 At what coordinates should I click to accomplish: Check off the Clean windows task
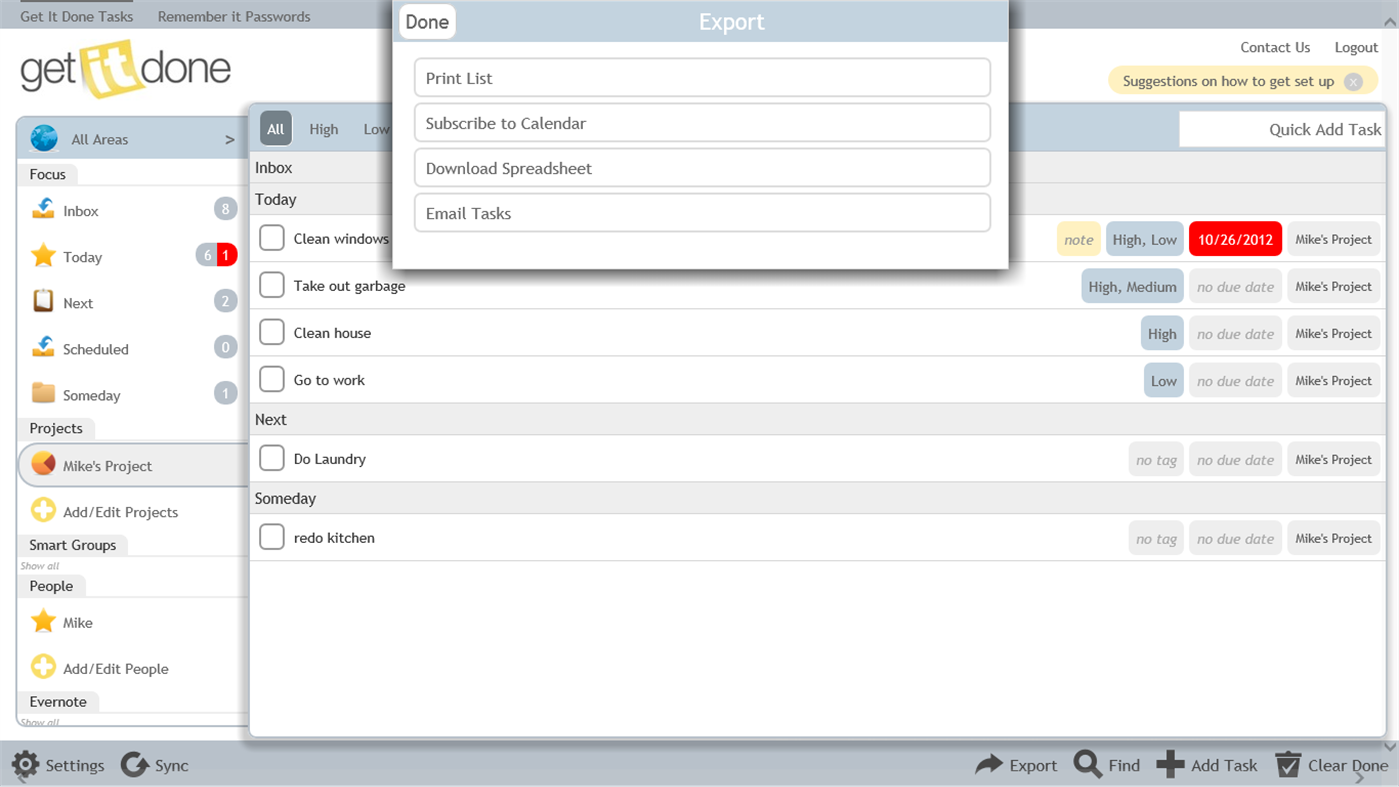271,238
